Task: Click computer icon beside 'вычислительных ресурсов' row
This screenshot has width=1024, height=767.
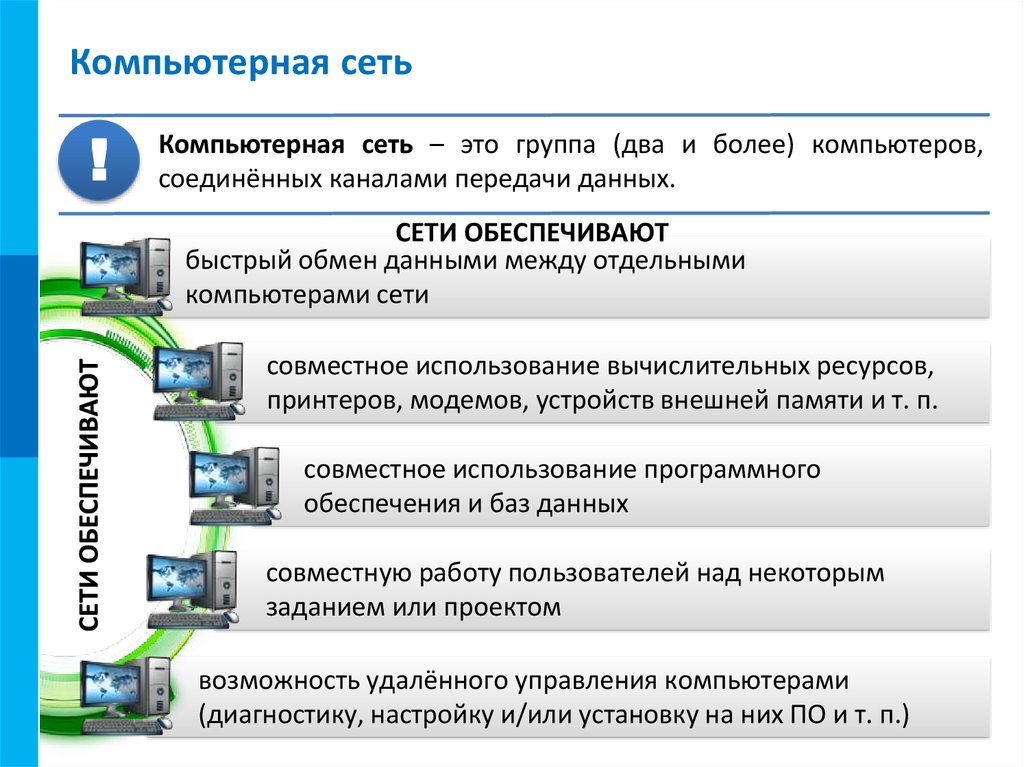Action: 199,381
